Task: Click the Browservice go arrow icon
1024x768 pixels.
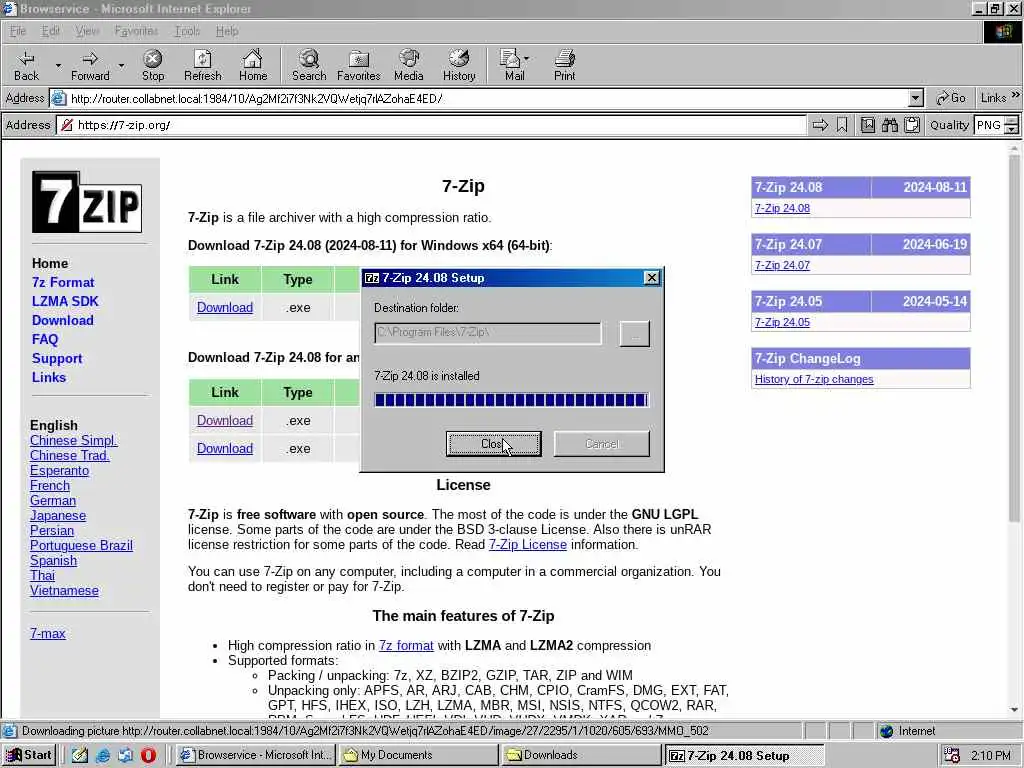Action: [x=820, y=125]
